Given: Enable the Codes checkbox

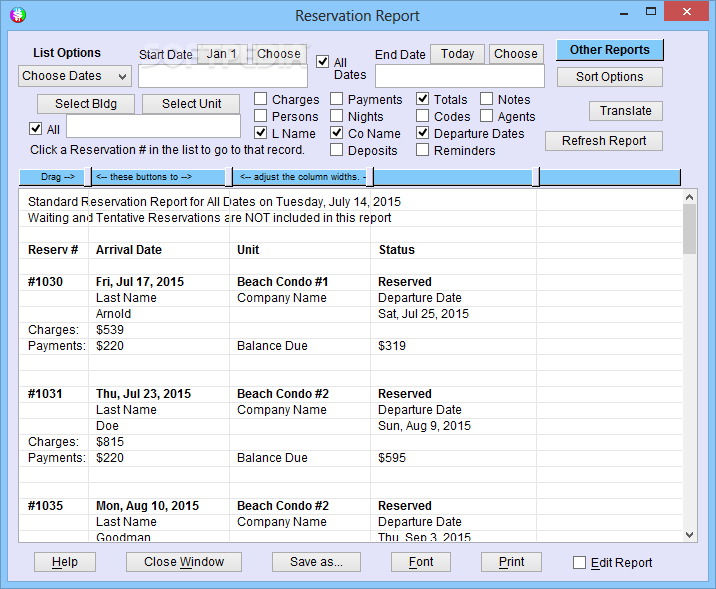Looking at the screenshot, I should tap(422, 116).
